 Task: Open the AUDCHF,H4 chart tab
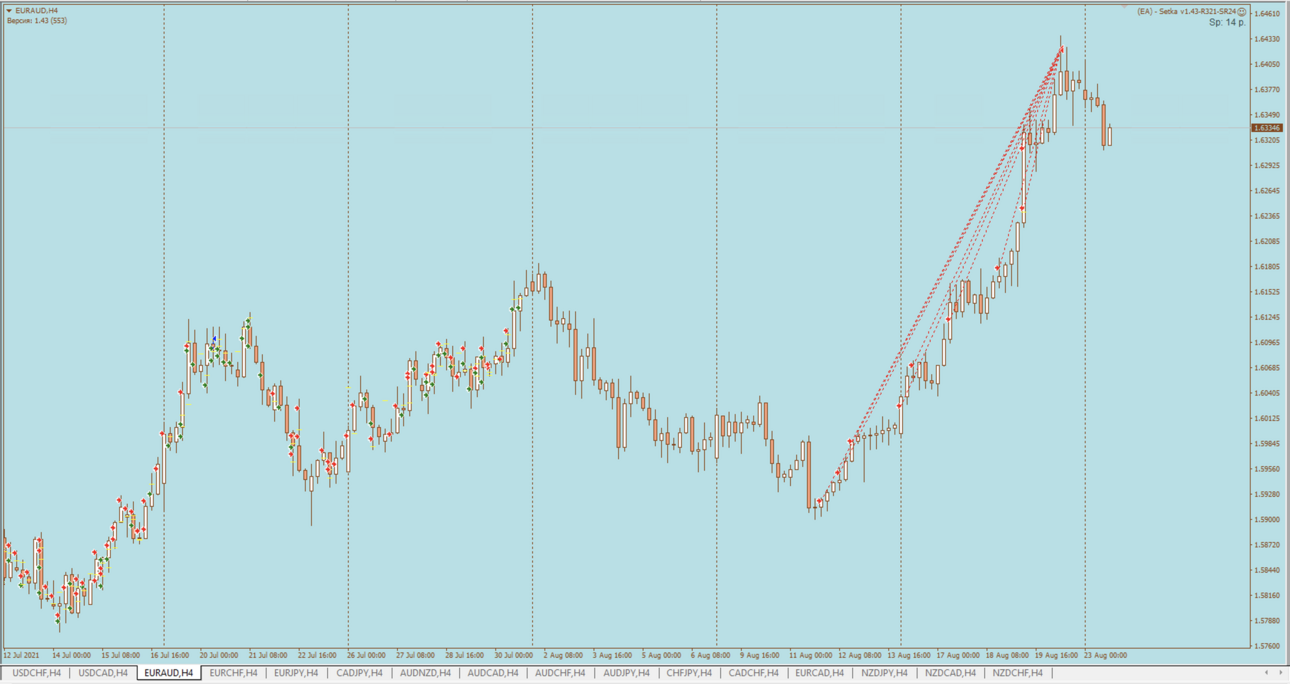pyautogui.click(x=560, y=673)
